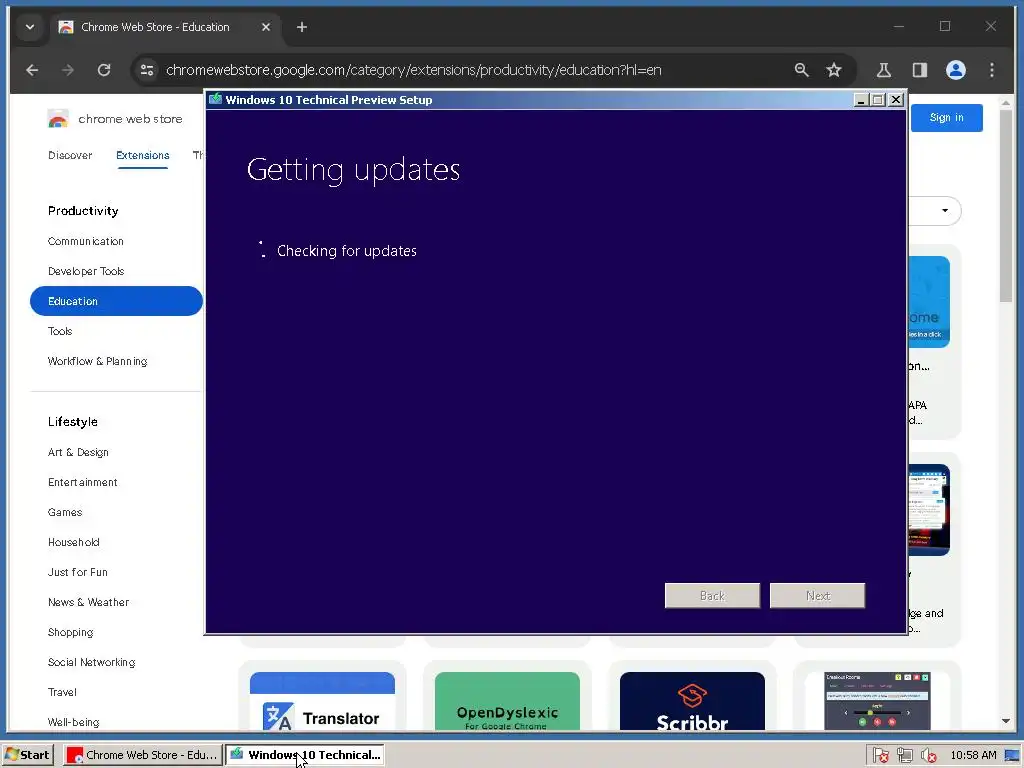The image size is (1024, 768).
Task: Switch to Chrome Web Store taskbar button
Action: pyautogui.click(x=142, y=755)
